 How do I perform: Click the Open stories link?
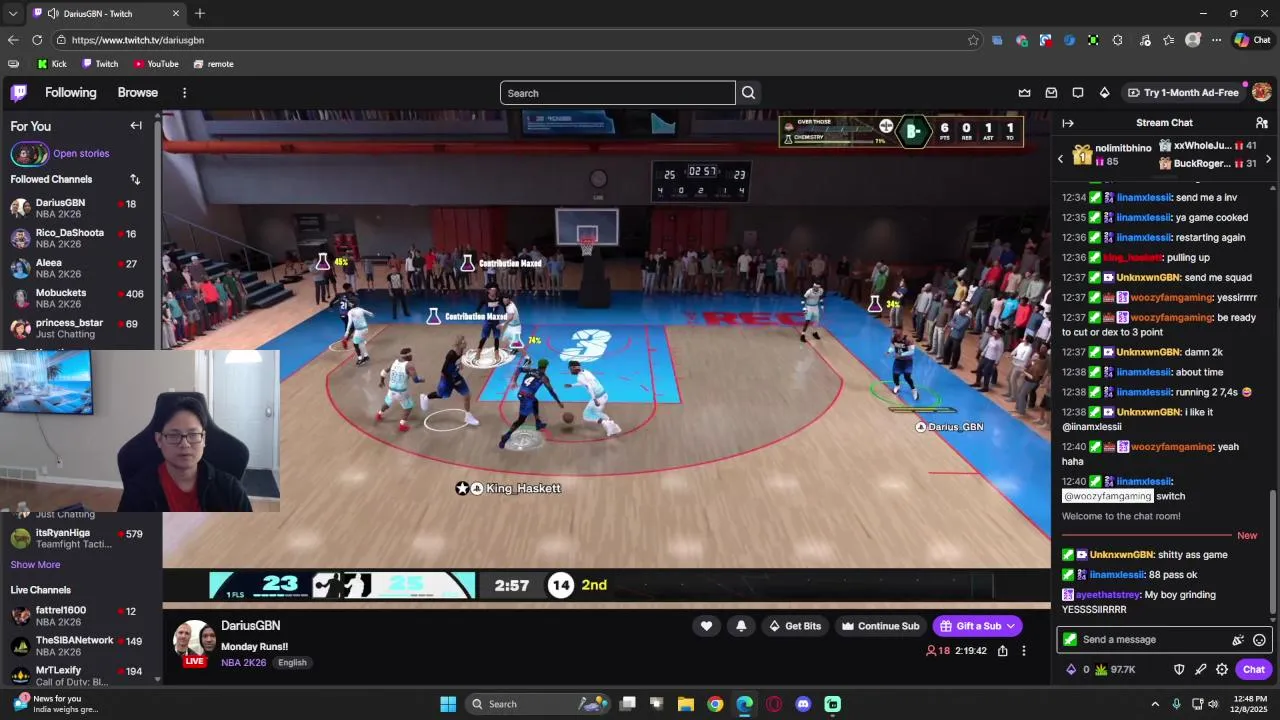[x=81, y=154]
